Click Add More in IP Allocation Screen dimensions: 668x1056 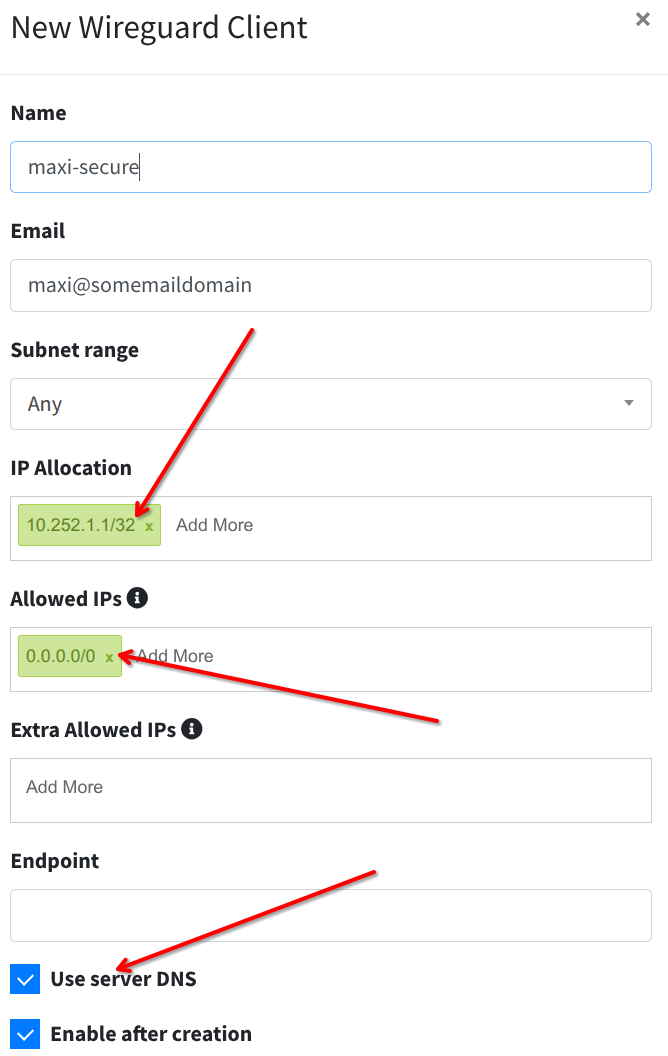click(214, 525)
